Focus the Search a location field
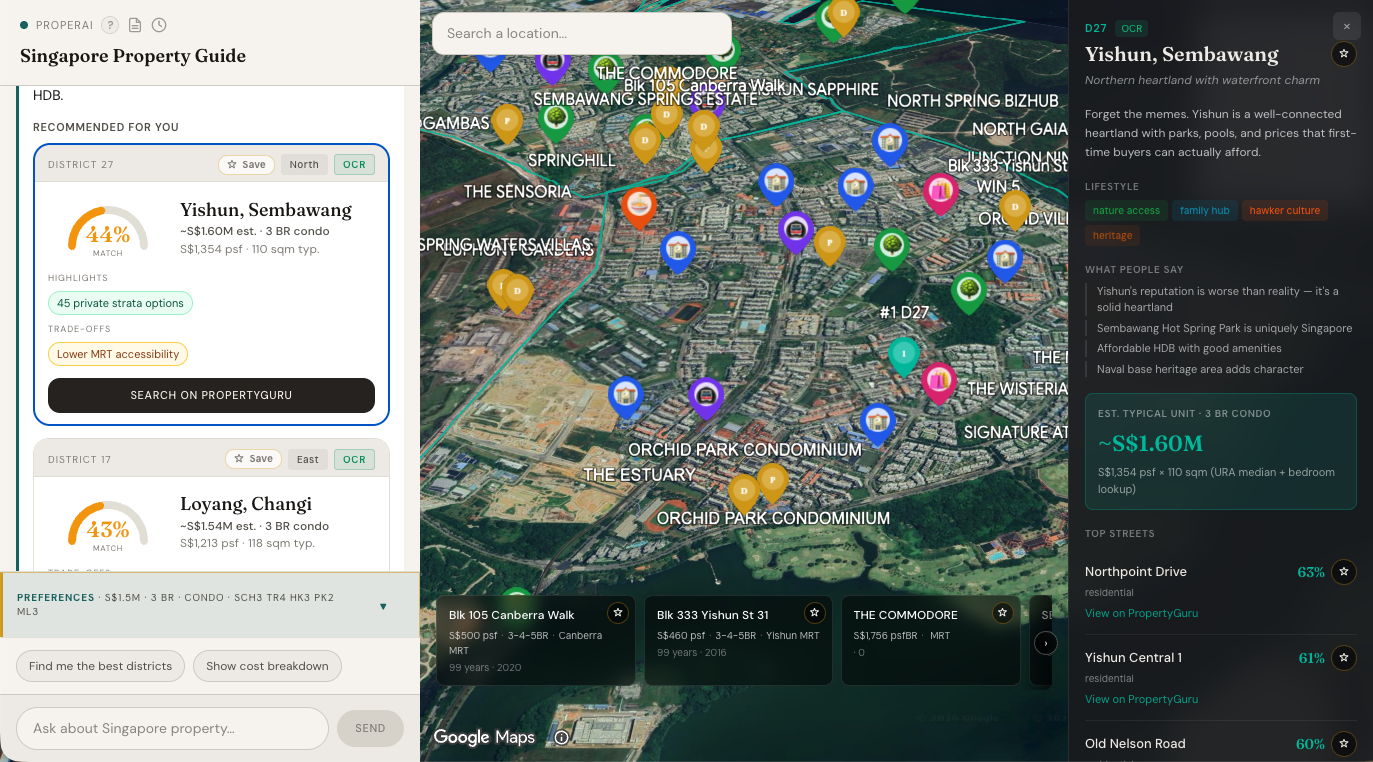 [x=582, y=33]
